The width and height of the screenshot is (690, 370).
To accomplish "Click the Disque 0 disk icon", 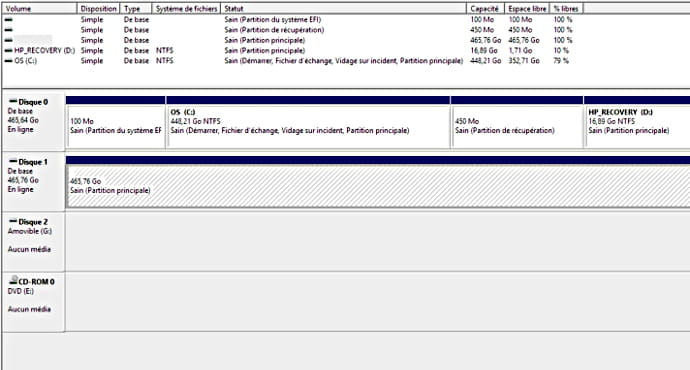I will [x=13, y=102].
